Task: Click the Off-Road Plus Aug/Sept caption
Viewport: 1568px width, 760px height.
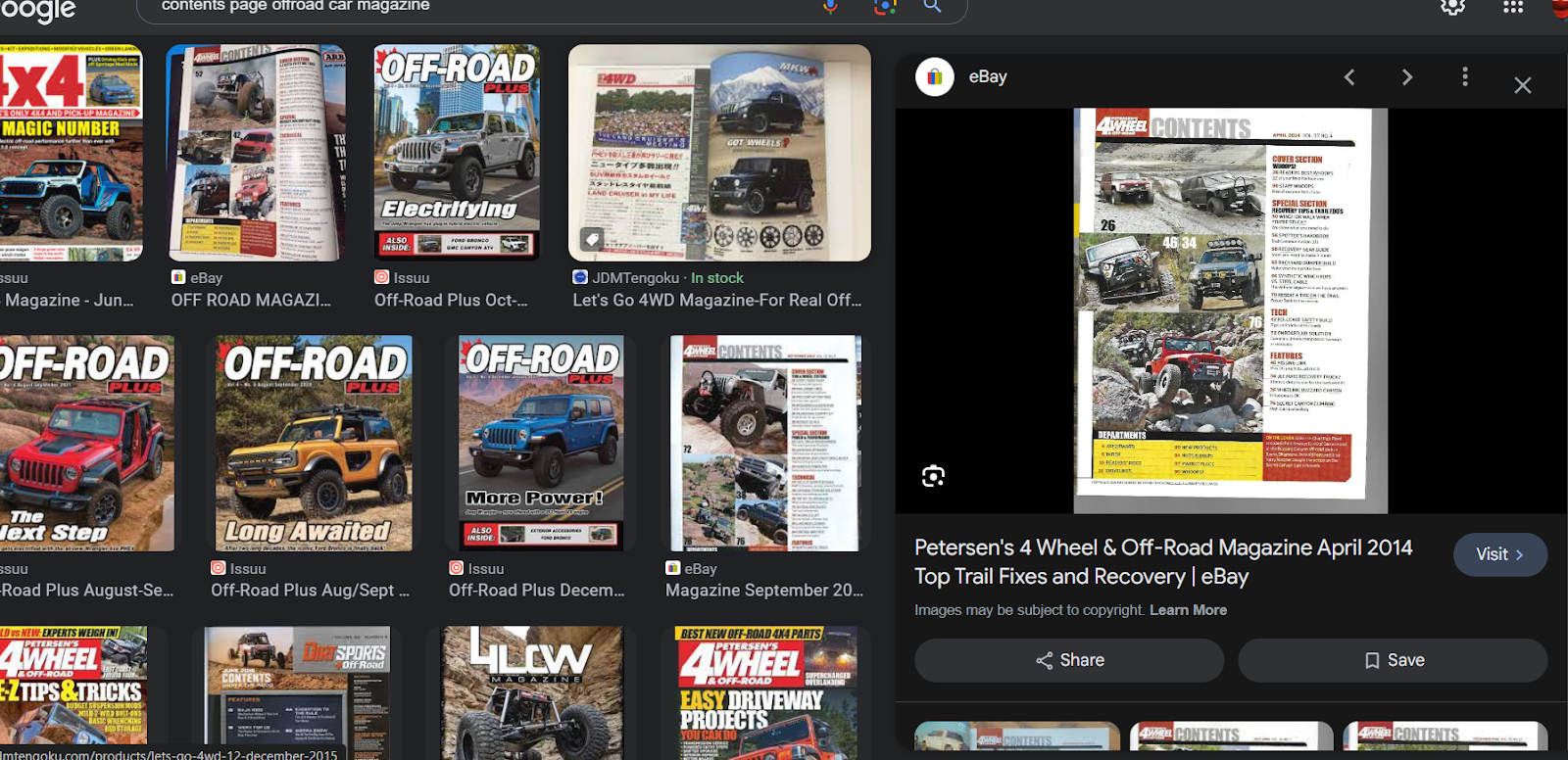Action: tap(310, 591)
